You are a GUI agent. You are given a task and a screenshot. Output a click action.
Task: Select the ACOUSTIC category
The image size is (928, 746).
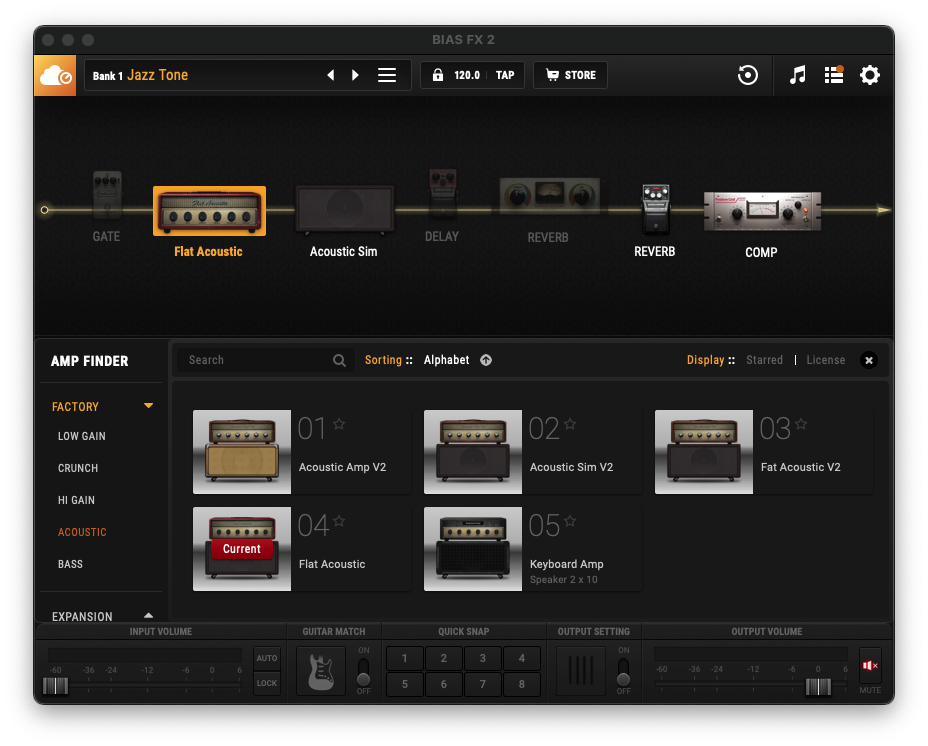pyautogui.click(x=82, y=532)
